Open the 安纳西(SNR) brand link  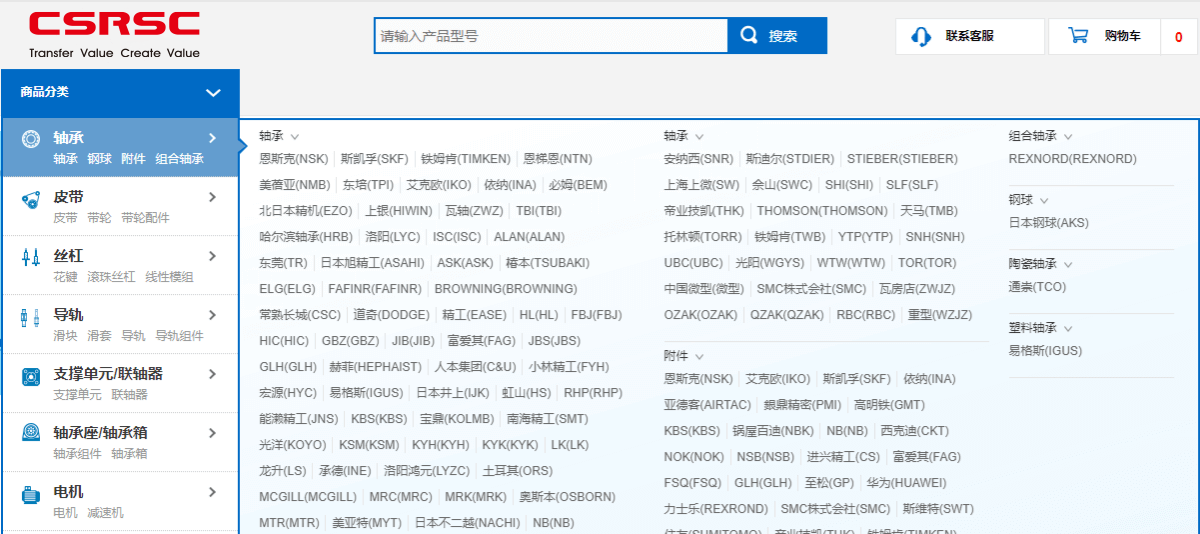point(699,159)
